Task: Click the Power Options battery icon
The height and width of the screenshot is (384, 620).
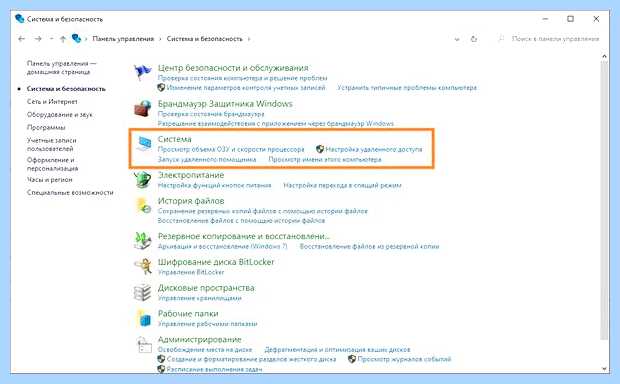Action: point(142,180)
